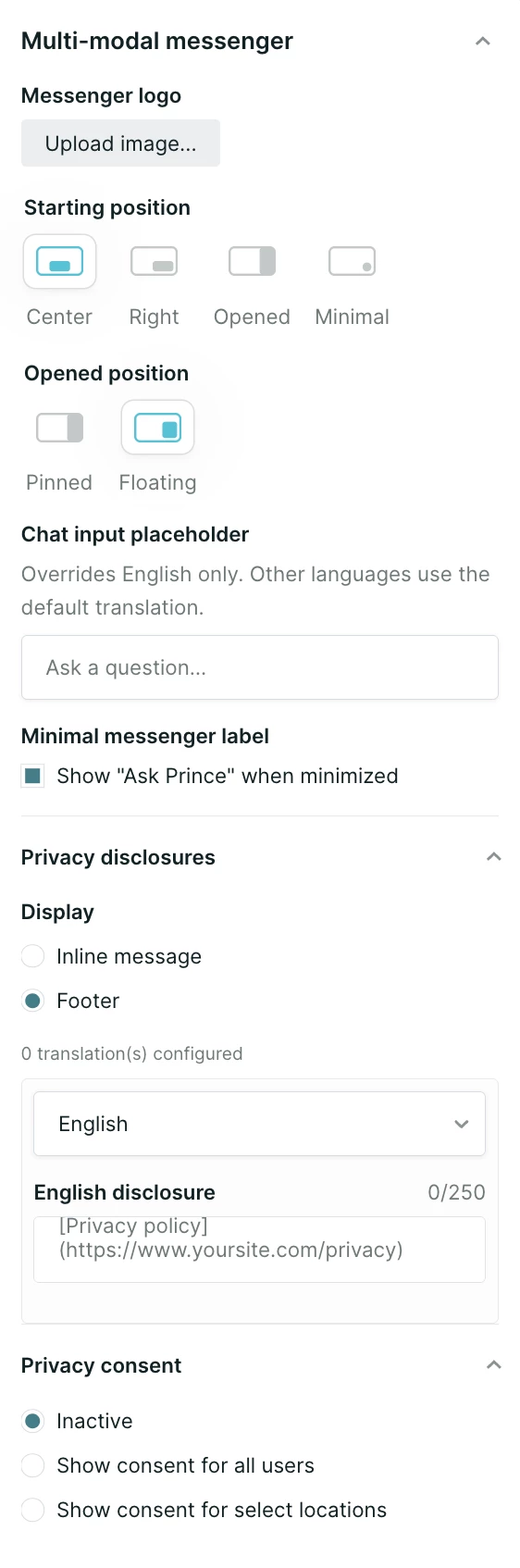The width and height of the screenshot is (520, 1568).
Task: Select the Opened starting position icon
Action: tap(253, 262)
